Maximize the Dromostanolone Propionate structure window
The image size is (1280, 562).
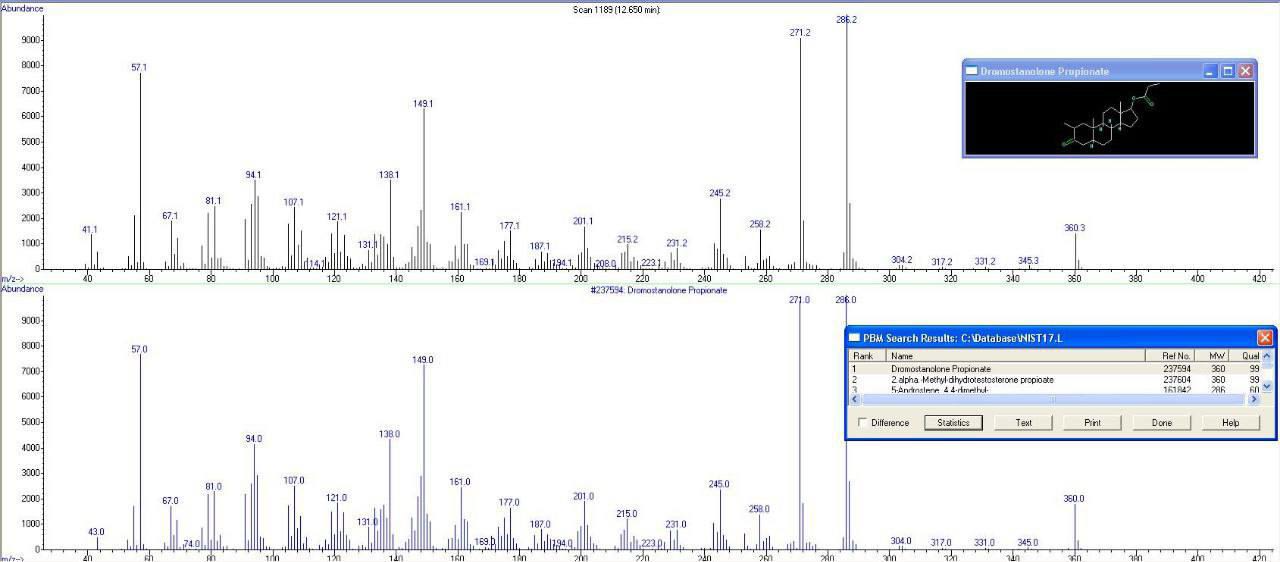pos(1228,71)
